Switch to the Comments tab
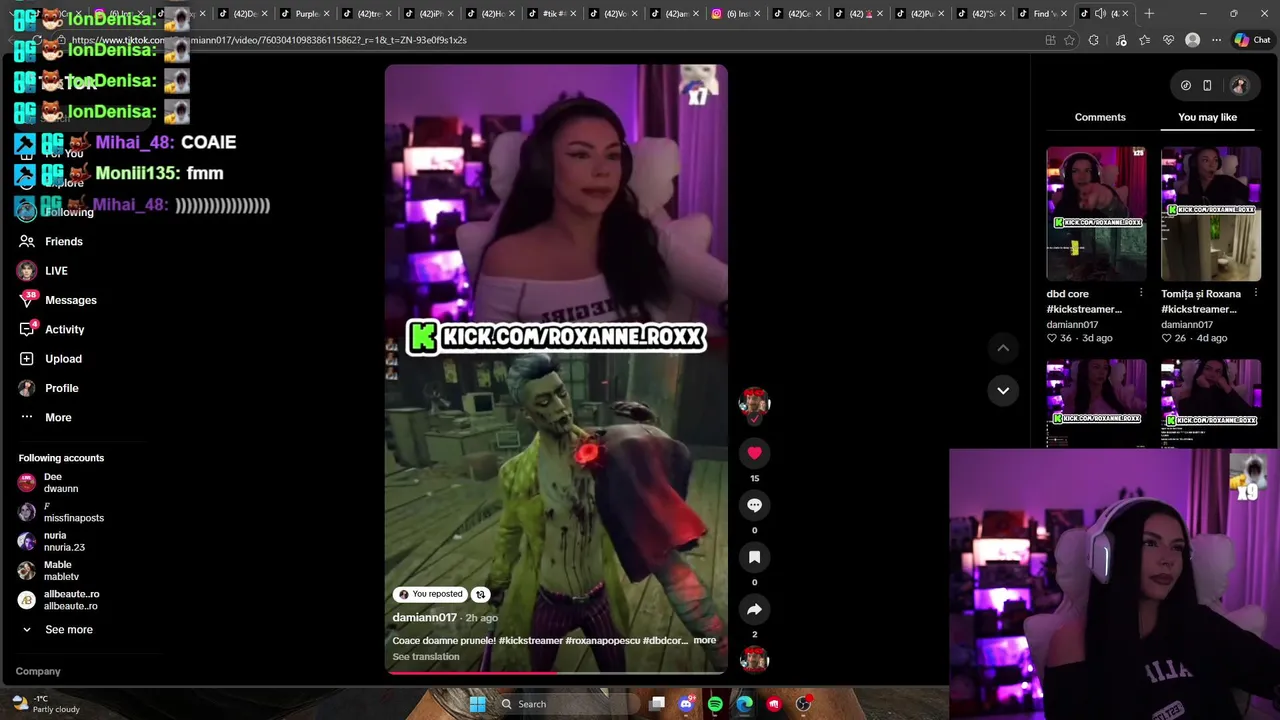The image size is (1280, 720). 1100,117
